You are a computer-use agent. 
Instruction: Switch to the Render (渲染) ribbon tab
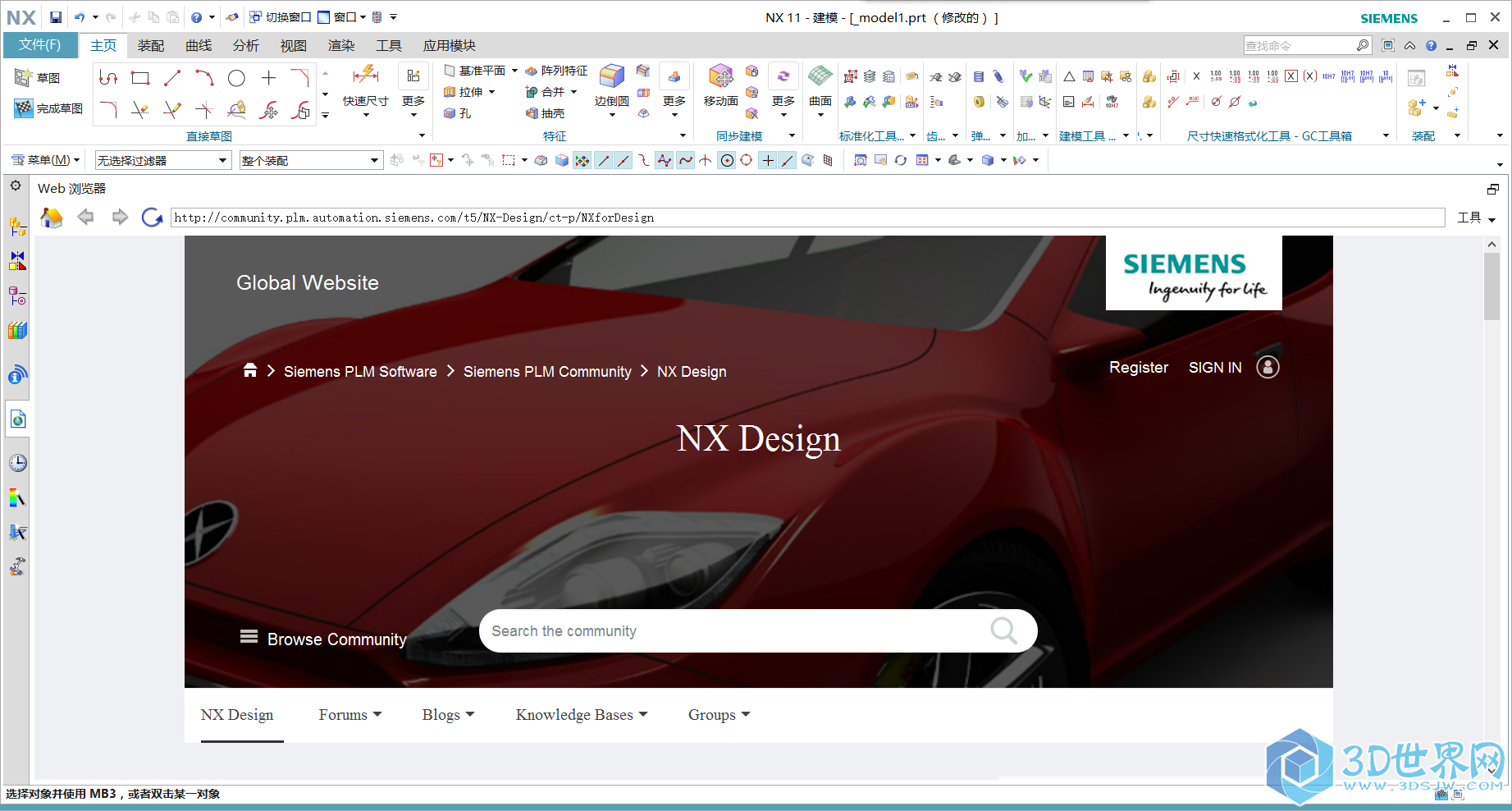click(x=341, y=45)
